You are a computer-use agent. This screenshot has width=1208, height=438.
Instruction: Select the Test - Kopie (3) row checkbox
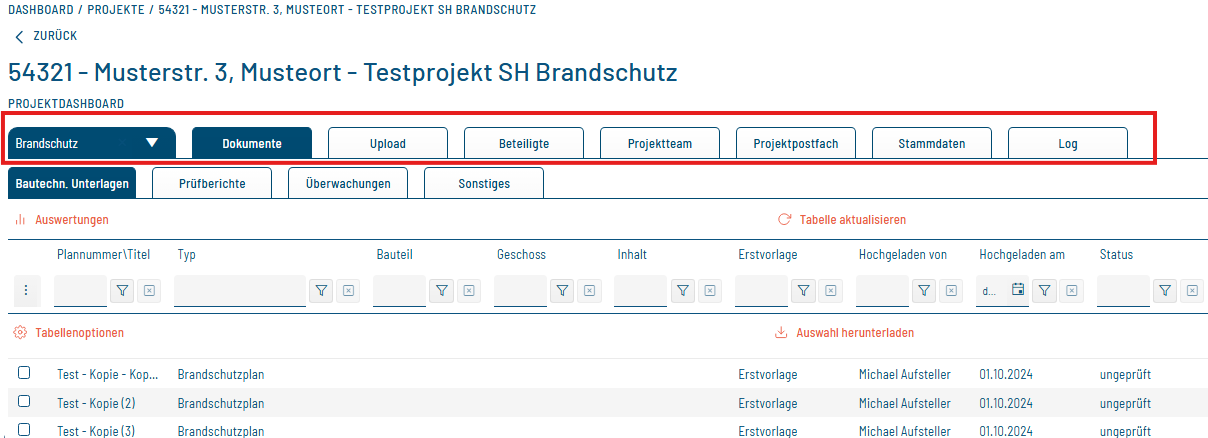[24, 429]
